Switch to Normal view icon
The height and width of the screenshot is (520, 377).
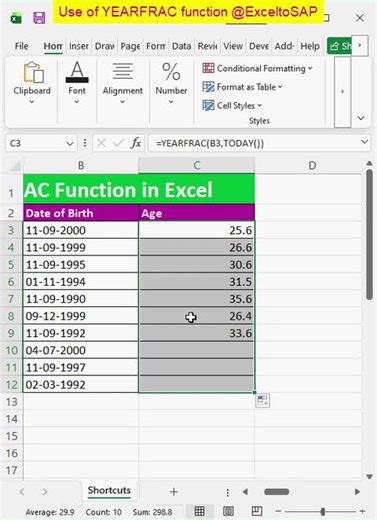click(199, 511)
